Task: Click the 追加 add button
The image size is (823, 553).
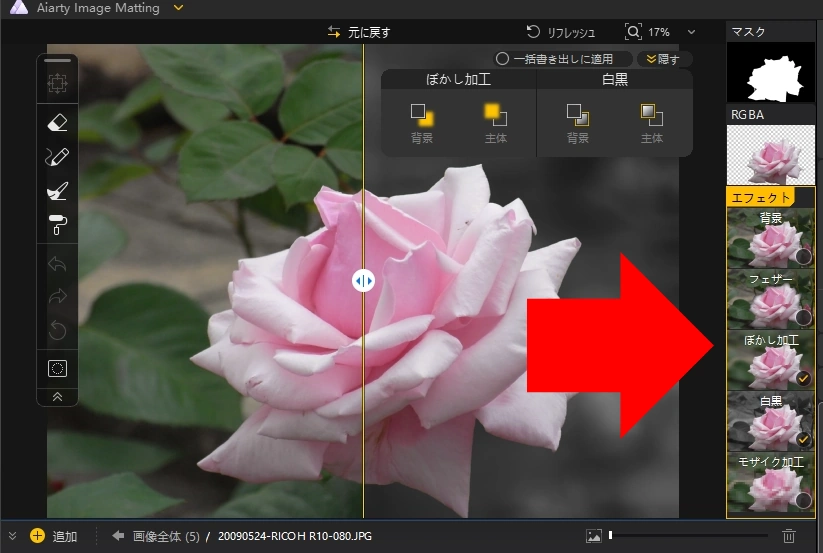Action: 54,536
